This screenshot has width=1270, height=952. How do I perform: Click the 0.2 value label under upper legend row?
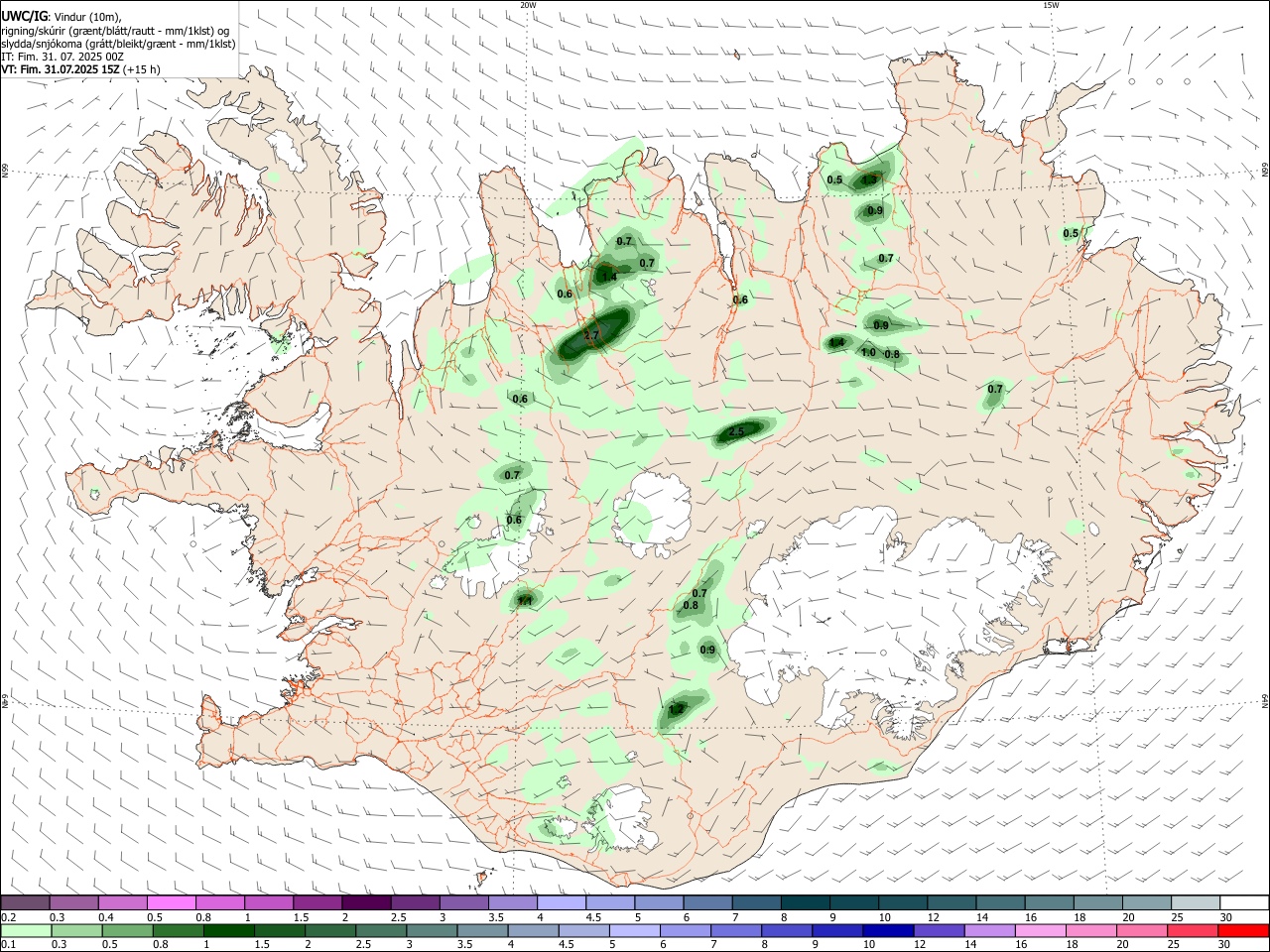coord(8,917)
